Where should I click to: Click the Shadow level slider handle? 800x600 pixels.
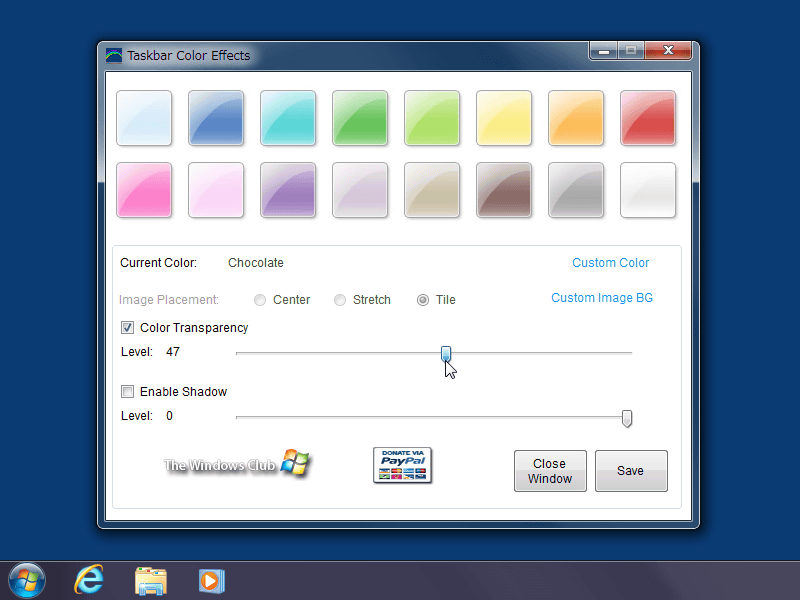tap(627, 418)
